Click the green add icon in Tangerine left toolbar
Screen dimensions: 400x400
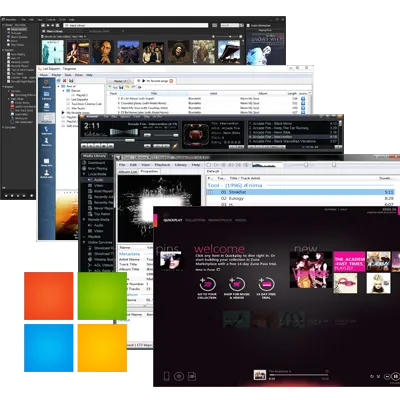[x=59, y=80]
